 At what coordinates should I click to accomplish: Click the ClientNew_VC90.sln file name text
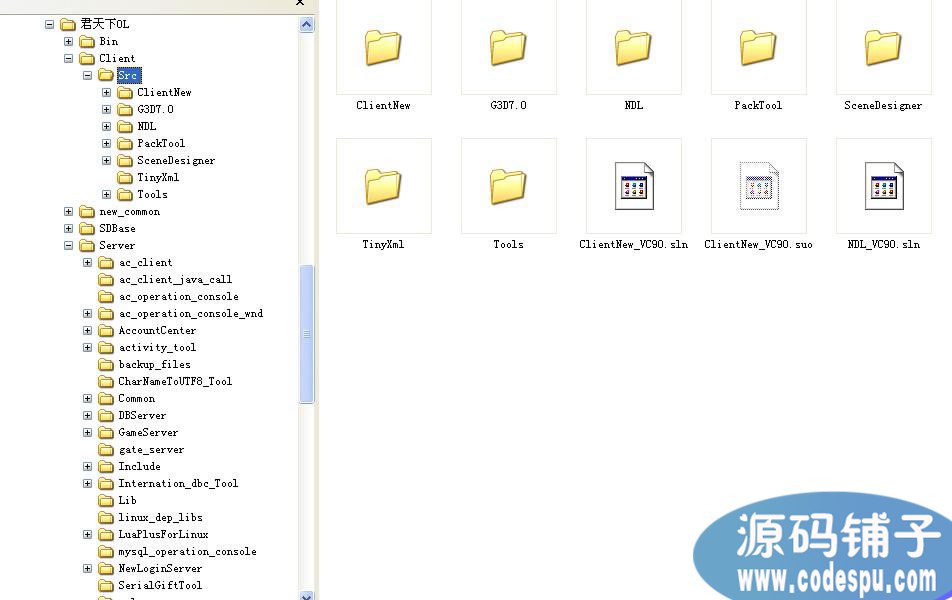(x=633, y=244)
